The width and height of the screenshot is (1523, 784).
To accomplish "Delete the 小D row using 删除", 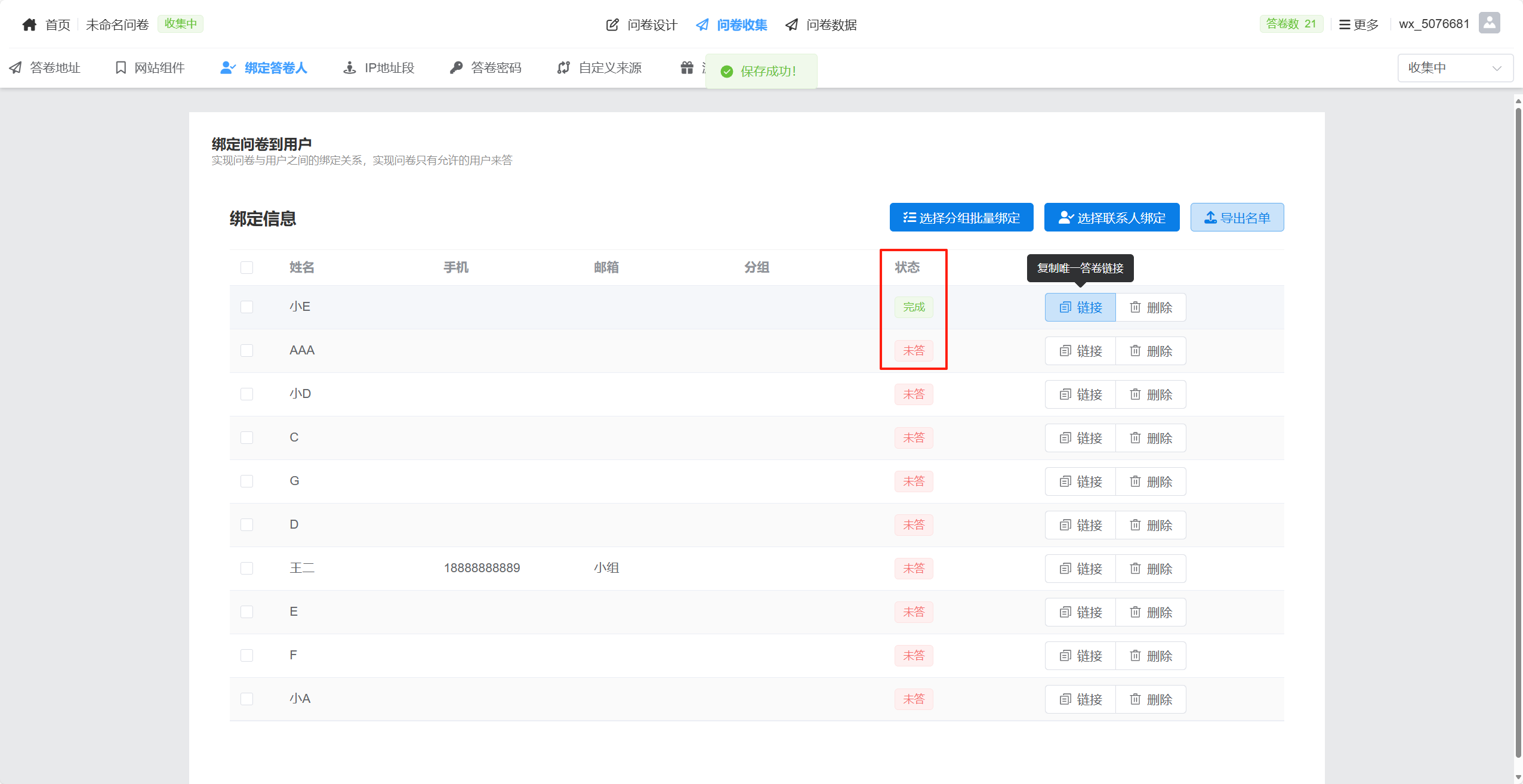I will tap(1151, 394).
